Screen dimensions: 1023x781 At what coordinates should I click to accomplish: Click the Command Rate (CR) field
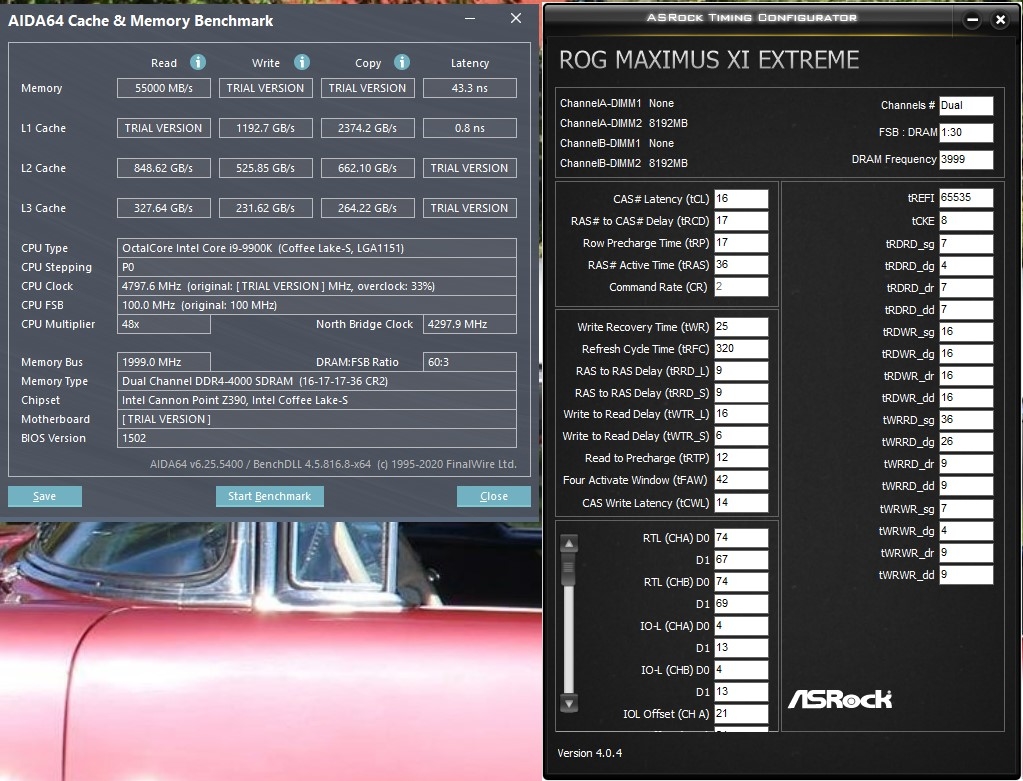pos(741,286)
